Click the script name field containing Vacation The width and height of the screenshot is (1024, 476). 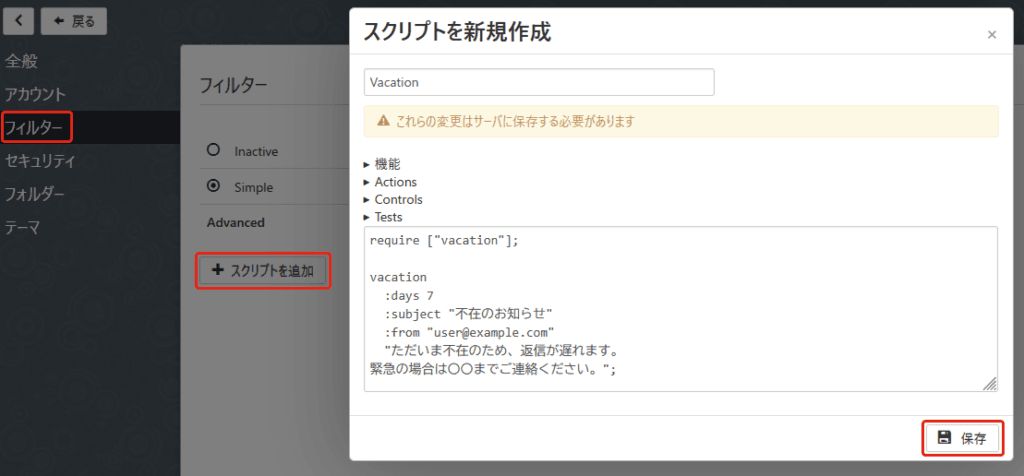point(538,82)
